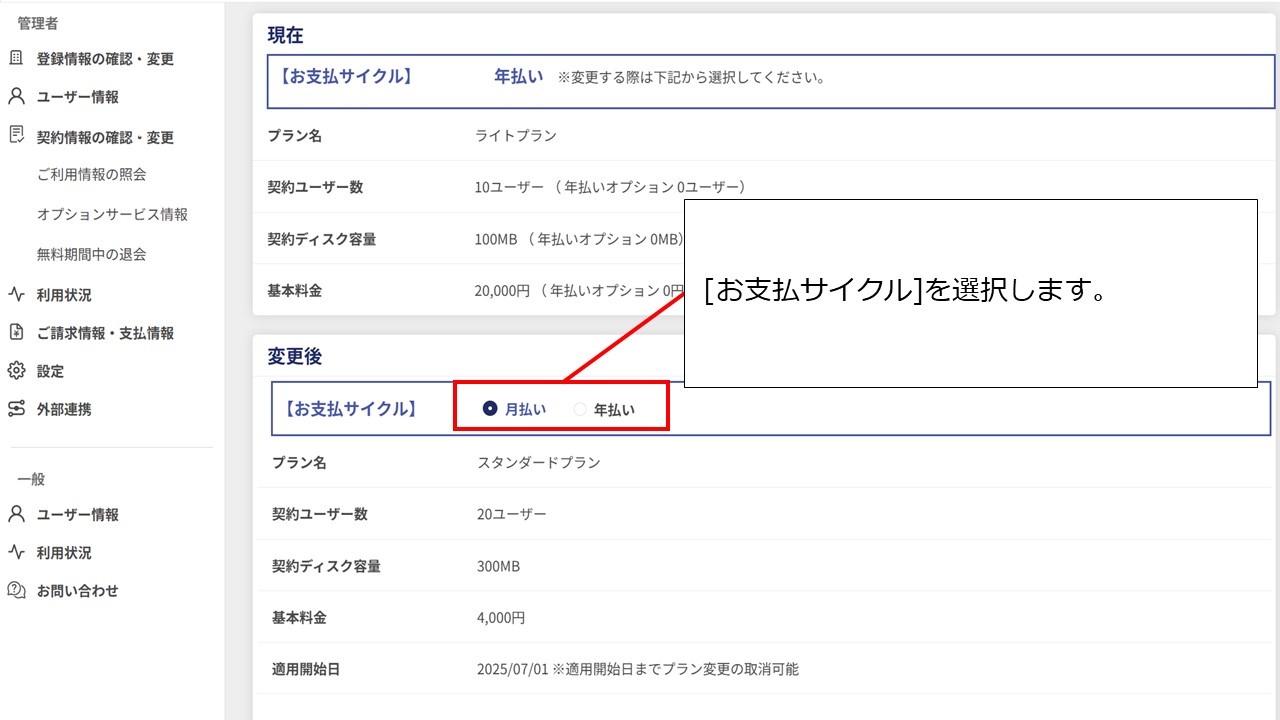Click the invoice icon beside ご請求情報・支払情報
Image resolution: width=1280 pixels, height=720 pixels.
pos(16,333)
